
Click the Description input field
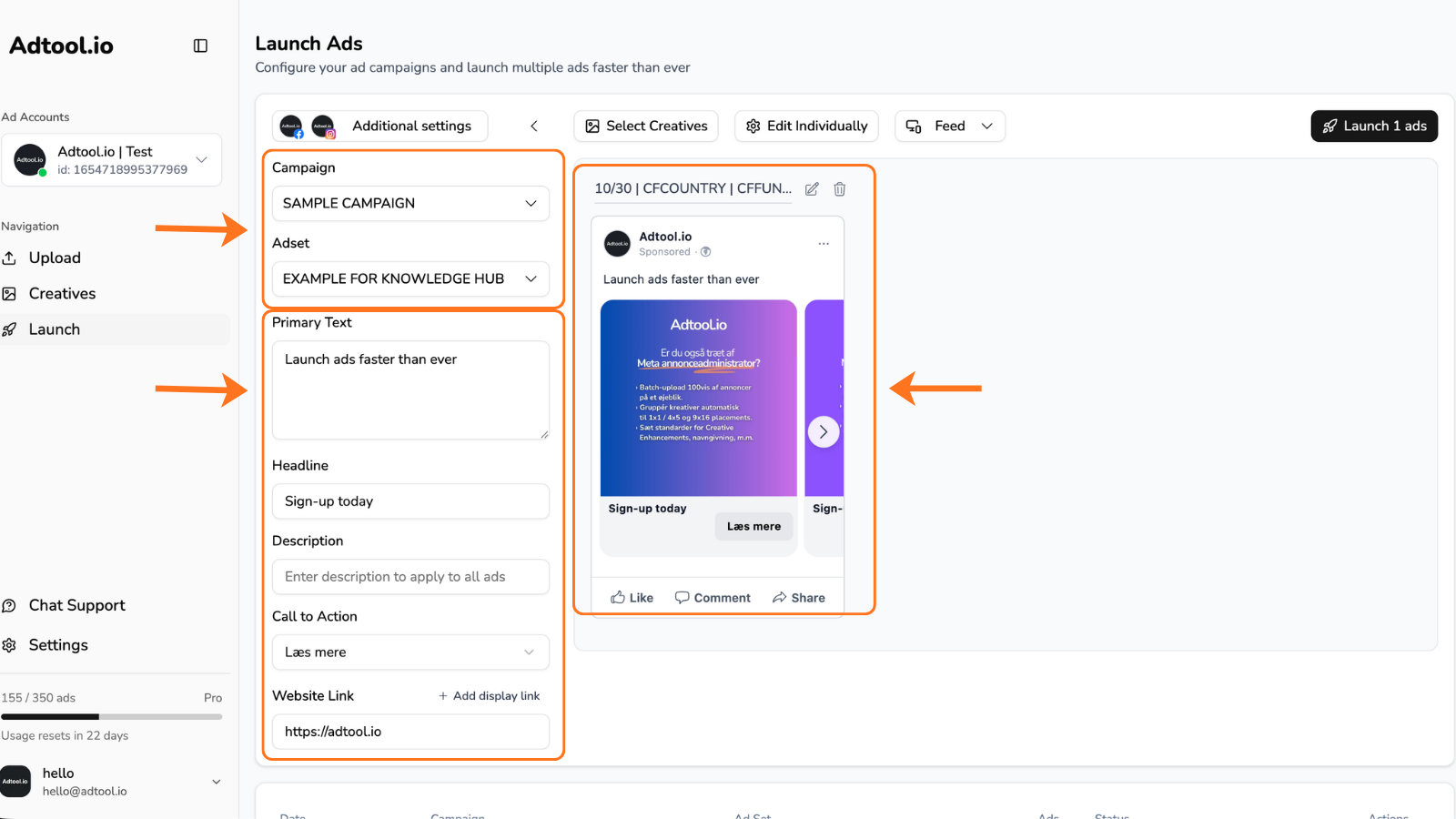pyautogui.click(x=410, y=577)
